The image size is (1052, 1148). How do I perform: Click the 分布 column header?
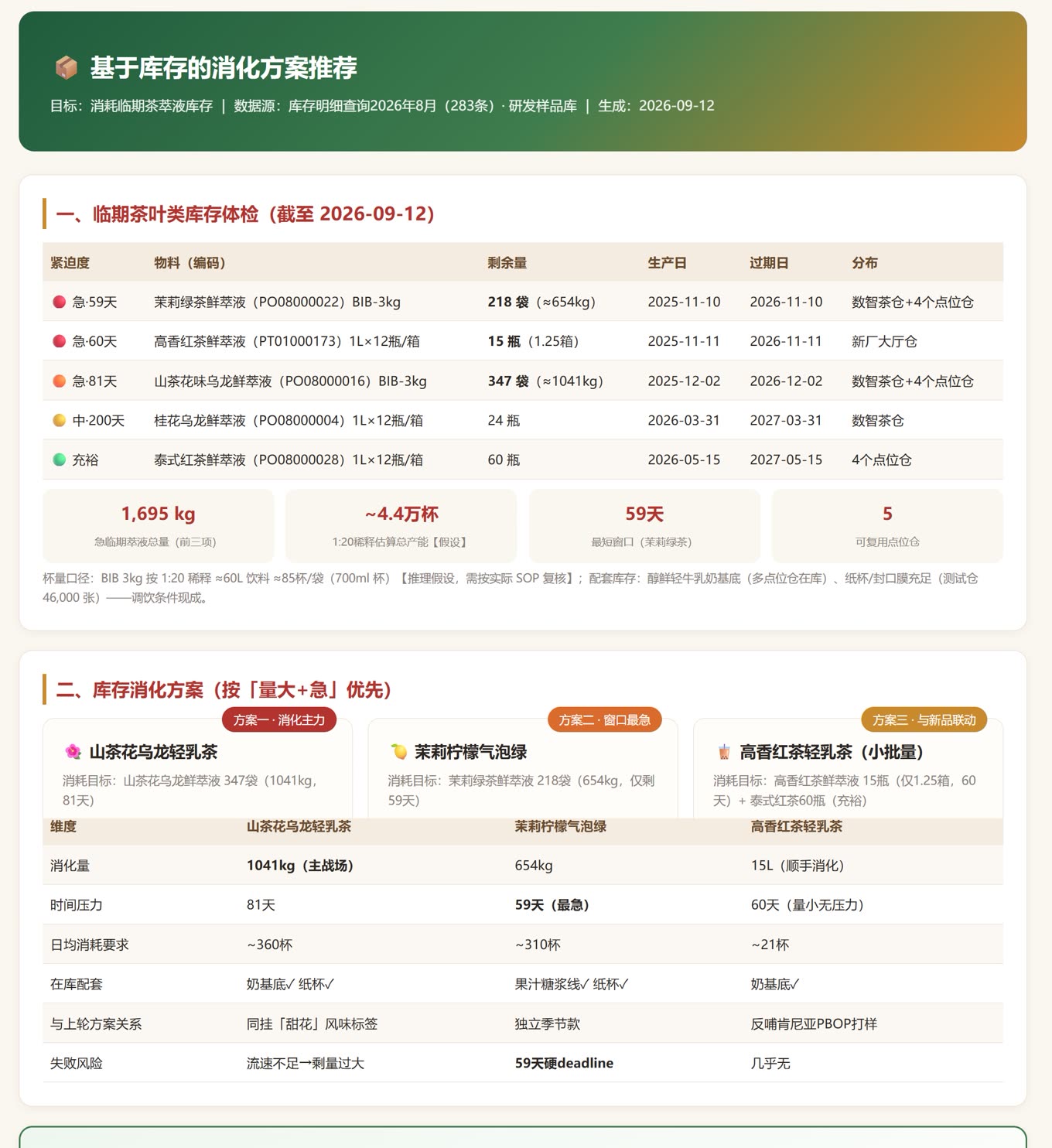click(x=865, y=263)
